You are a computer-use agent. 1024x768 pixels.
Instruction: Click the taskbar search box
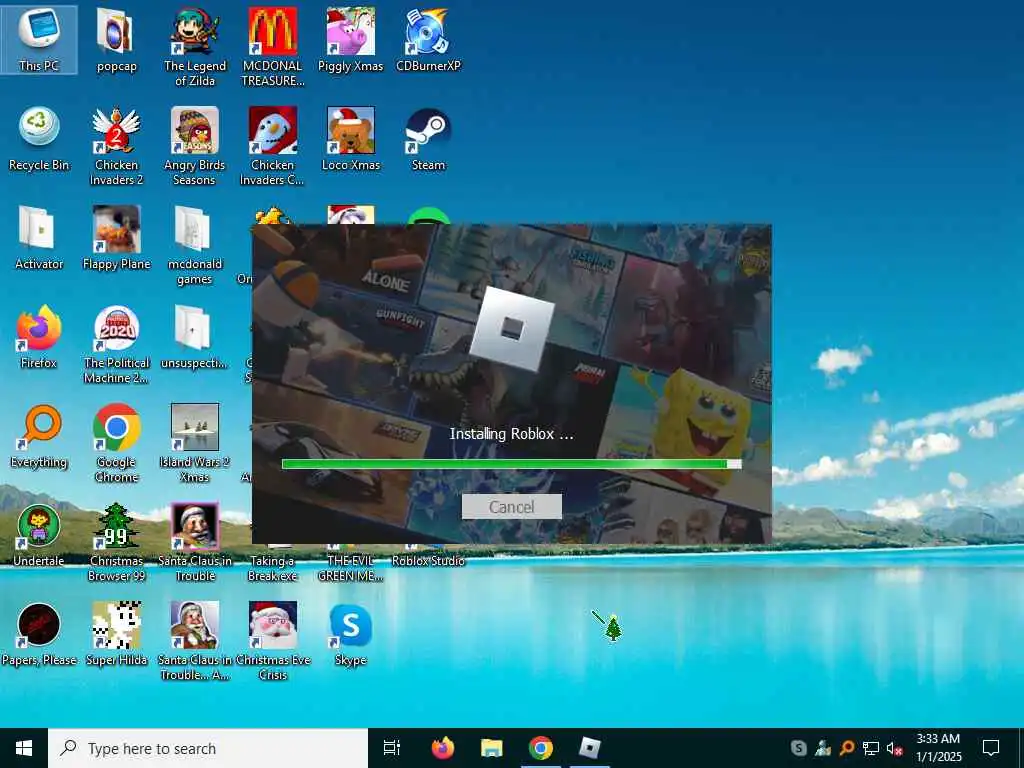pyautogui.click(x=208, y=748)
